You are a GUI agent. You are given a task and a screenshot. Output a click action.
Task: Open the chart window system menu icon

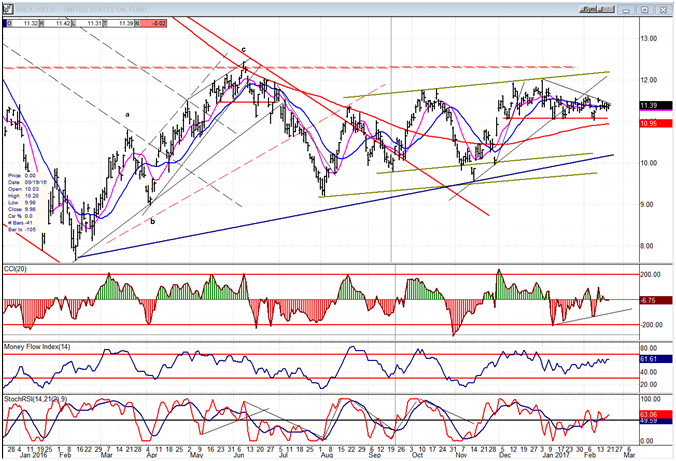(x=7, y=9)
